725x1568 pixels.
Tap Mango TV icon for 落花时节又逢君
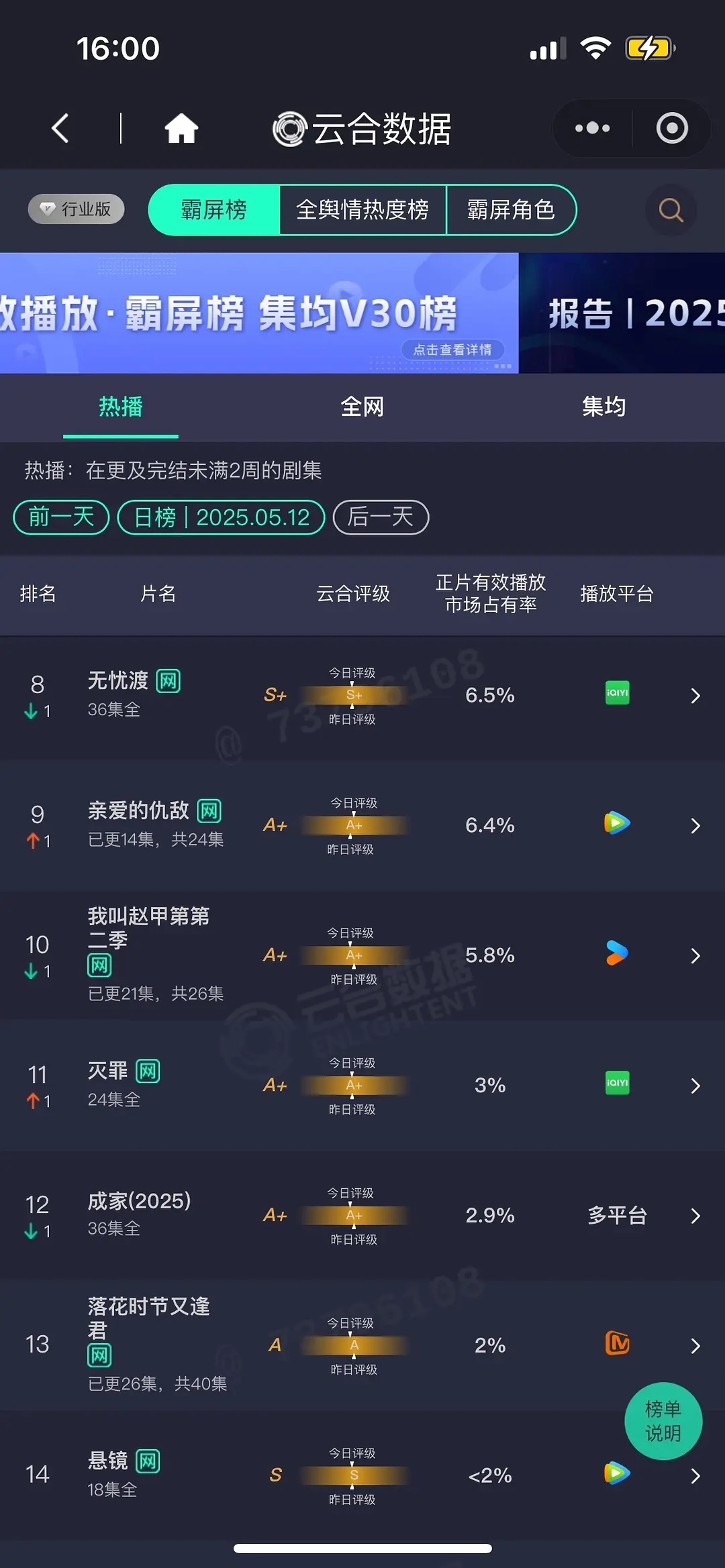617,1343
